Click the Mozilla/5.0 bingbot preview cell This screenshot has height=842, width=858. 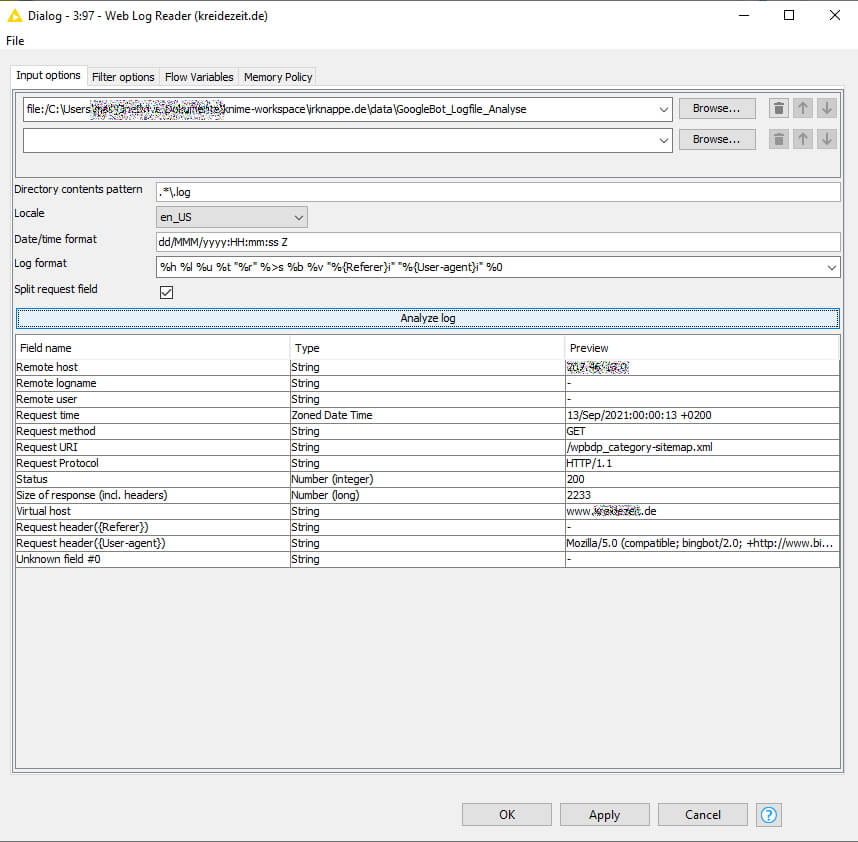702,543
